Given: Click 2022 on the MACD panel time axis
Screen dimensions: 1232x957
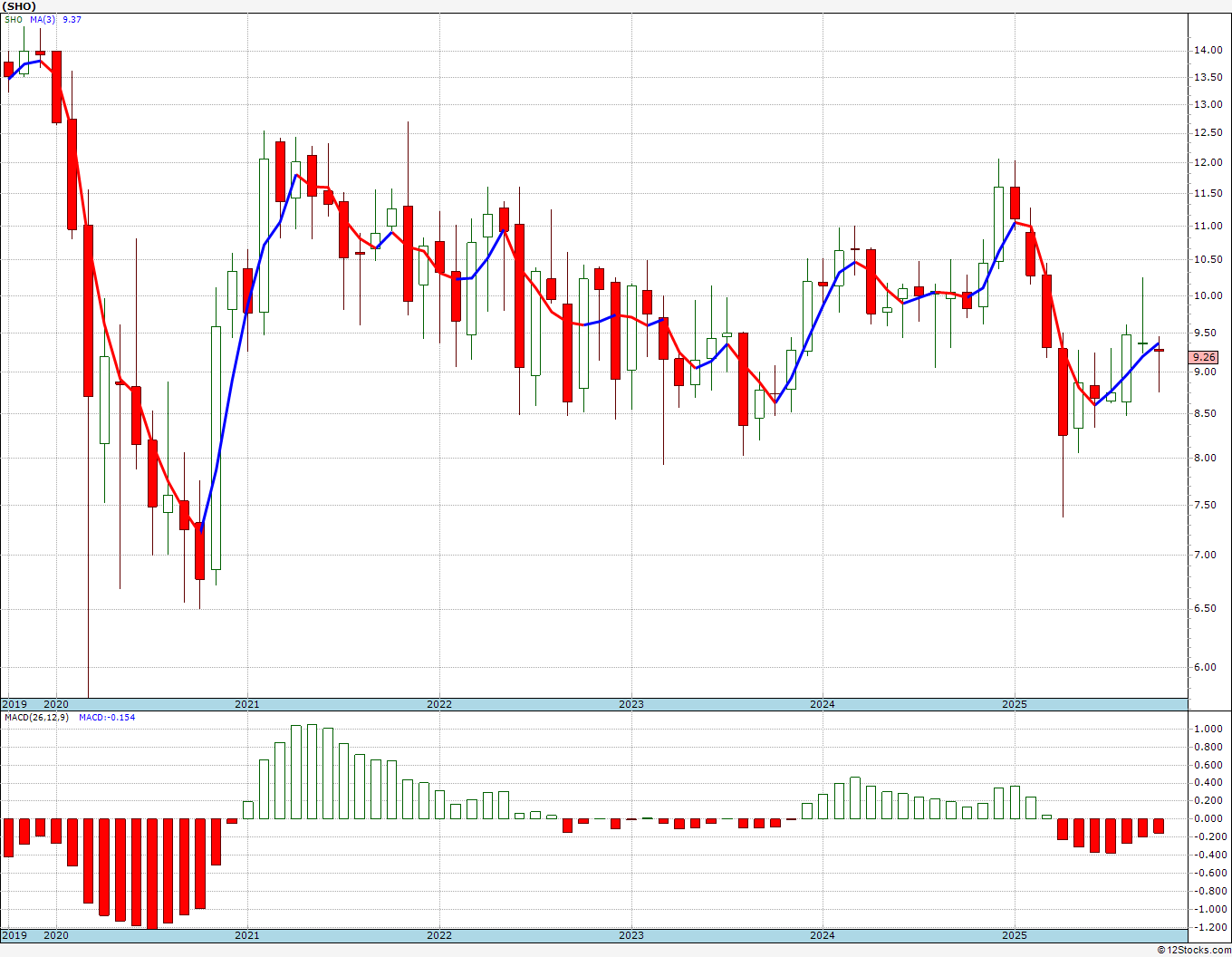Looking at the screenshot, I should coord(439,935).
